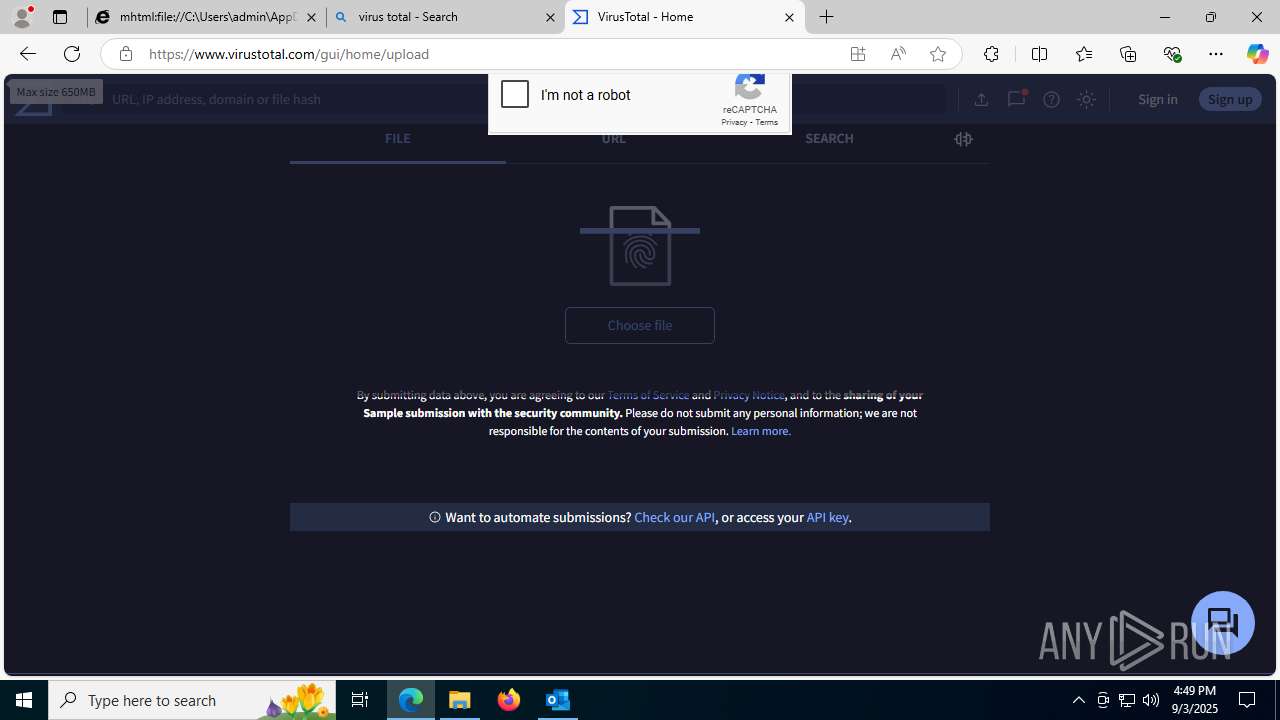
Task: Open the floating chat widget button
Action: click(x=1223, y=623)
